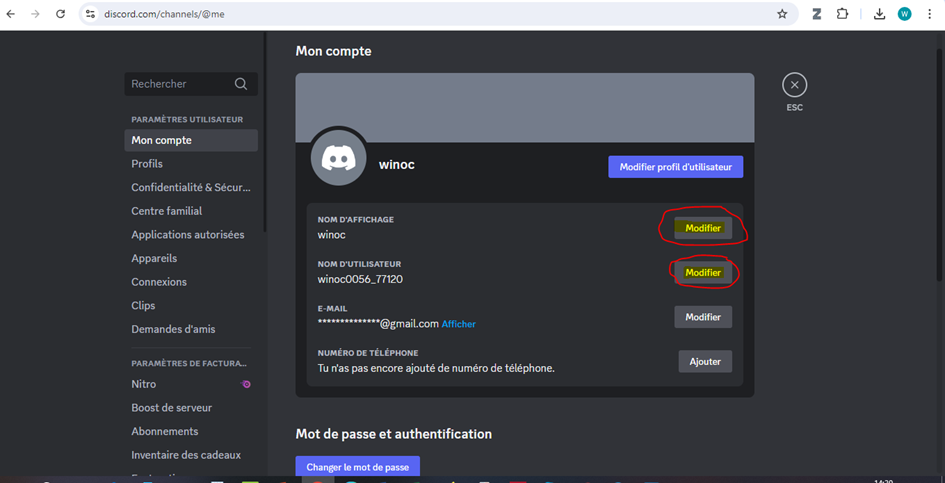This screenshot has height=483, width=945.
Task: Reload the page with browser refresh icon
Action: [60, 14]
